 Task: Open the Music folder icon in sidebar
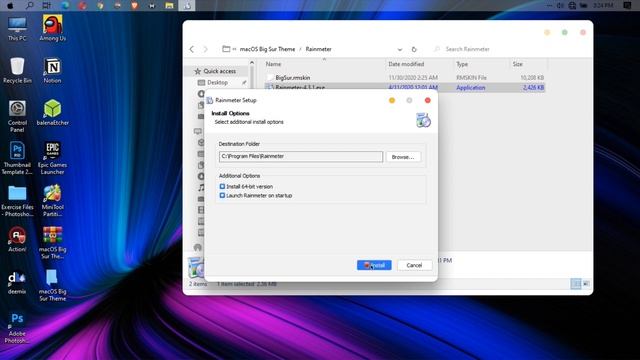pyautogui.click(x=201, y=188)
